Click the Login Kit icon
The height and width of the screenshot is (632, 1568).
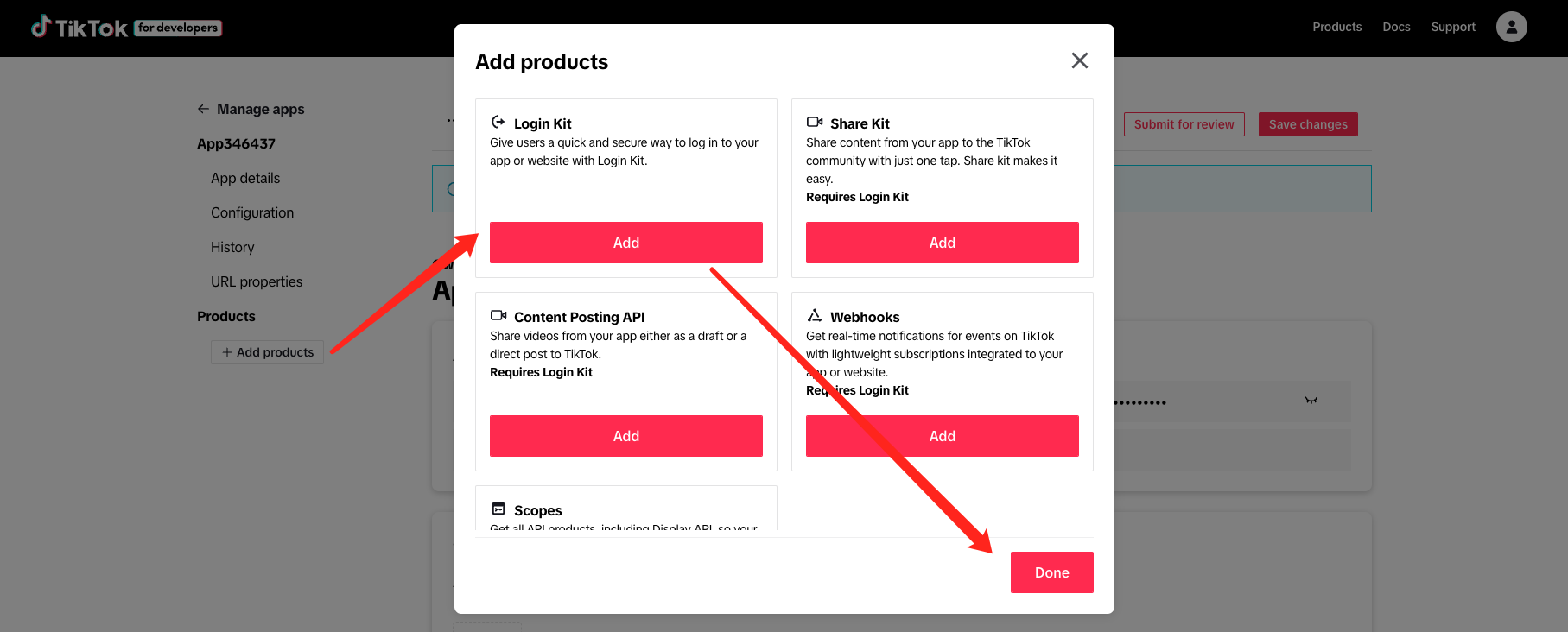[x=498, y=123]
